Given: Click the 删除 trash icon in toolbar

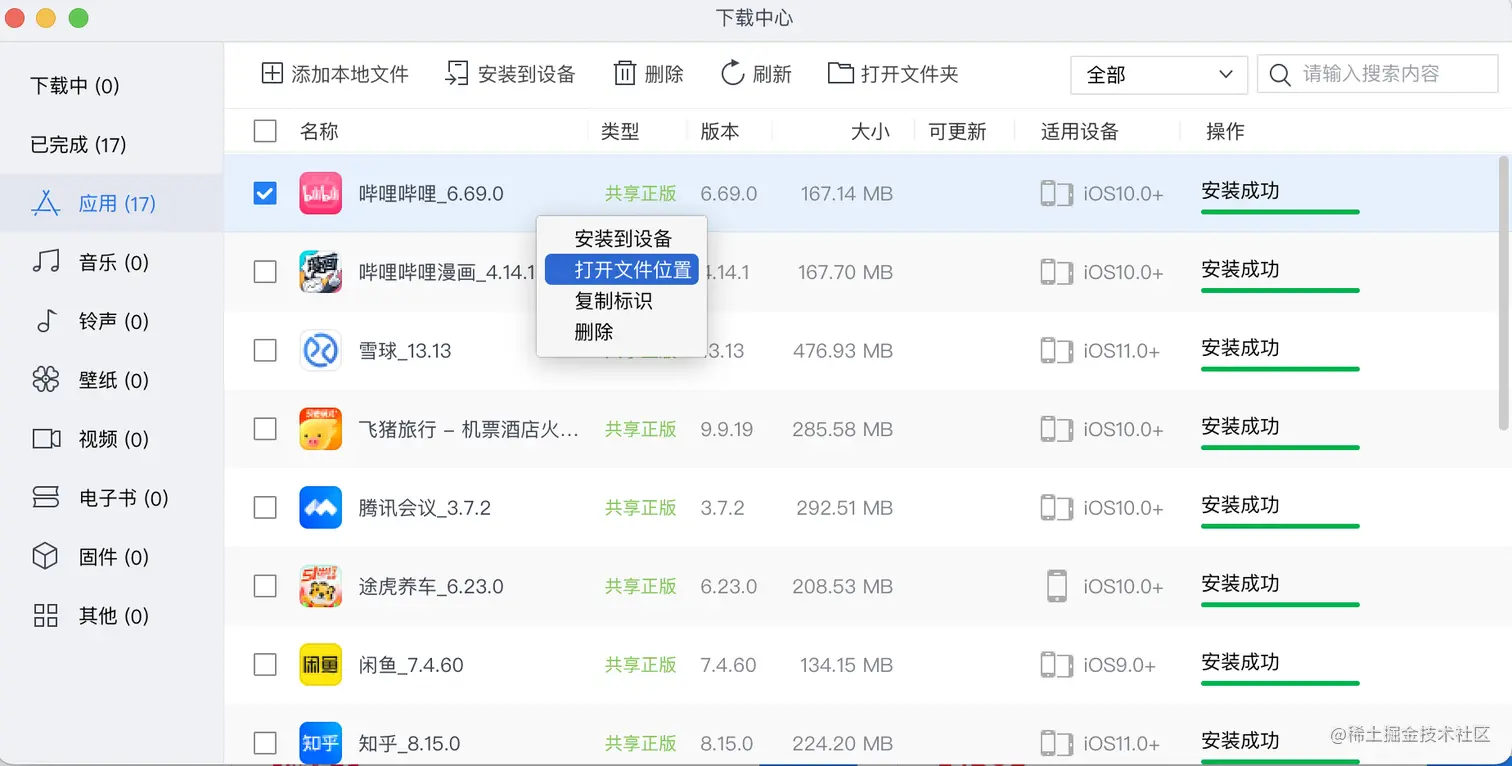Looking at the screenshot, I should 623,73.
